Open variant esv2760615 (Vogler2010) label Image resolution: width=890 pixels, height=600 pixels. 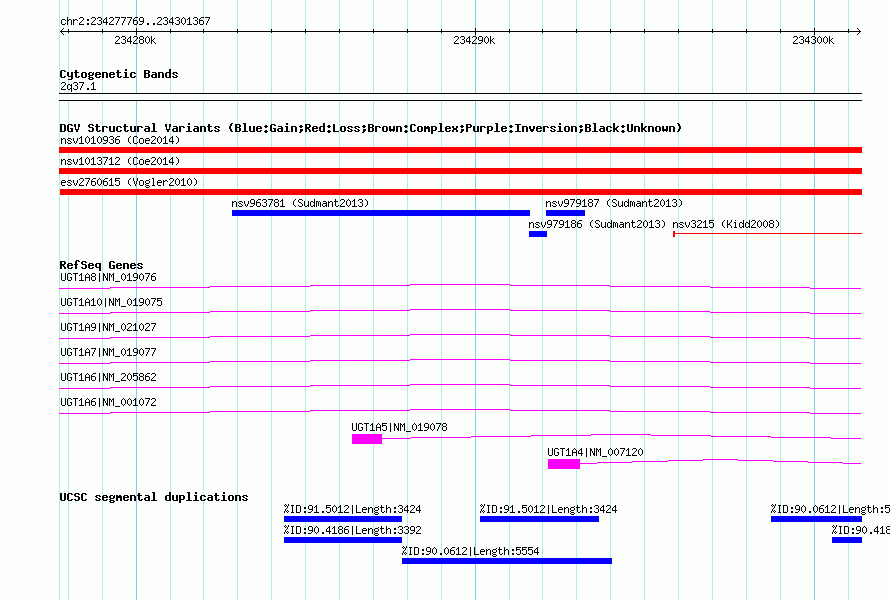(x=129, y=182)
